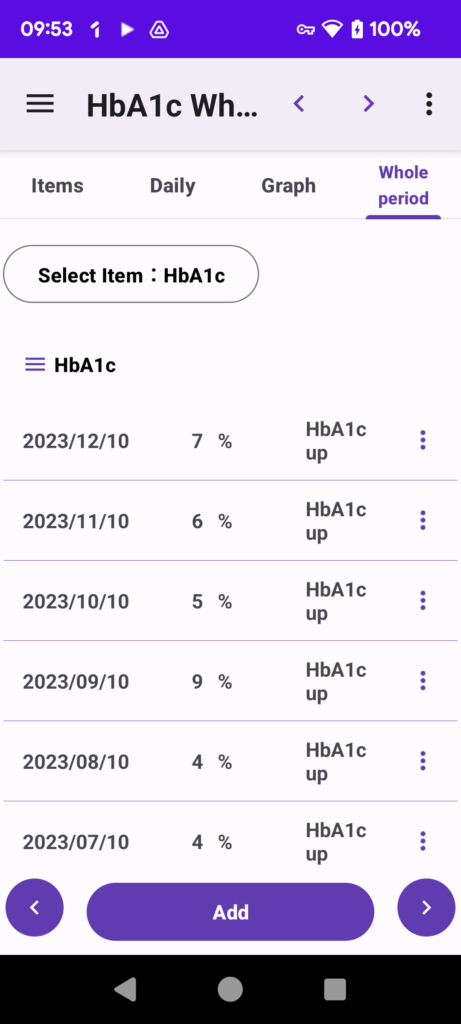Go to next item using header right chevron

pyautogui.click(x=369, y=103)
